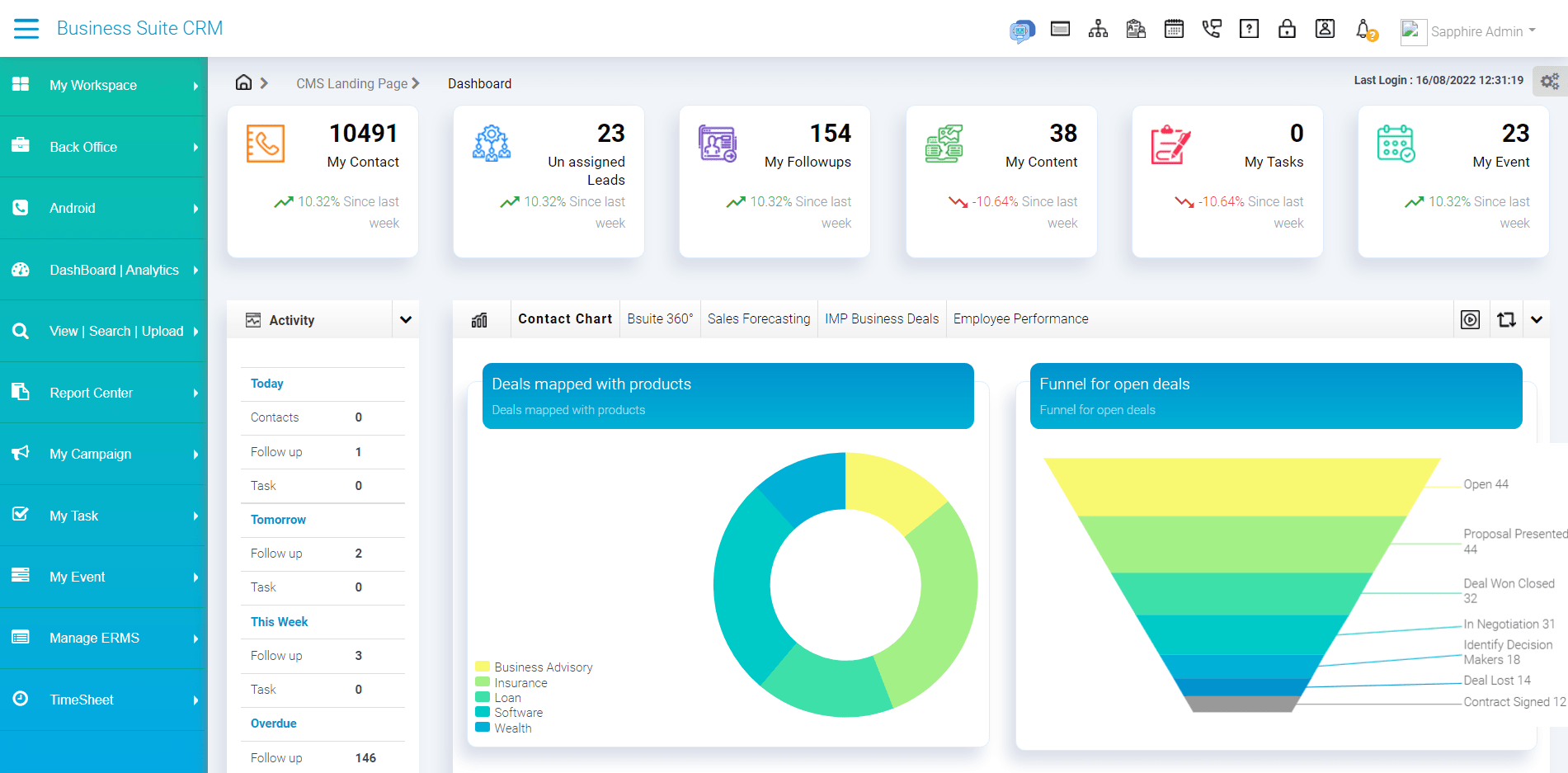This screenshot has width=1568, height=773.
Task: Click the My Contact phone icon
Action: click(266, 144)
